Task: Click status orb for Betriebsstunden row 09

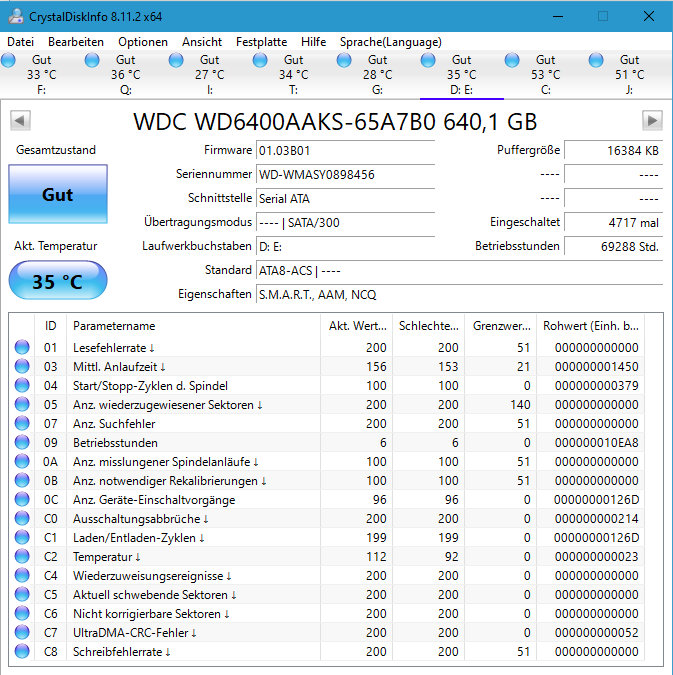Action: pyautogui.click(x=22, y=442)
